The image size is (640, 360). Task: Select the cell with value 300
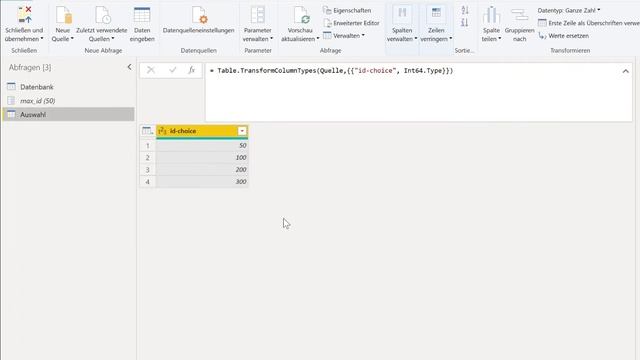pyautogui.click(x=202, y=182)
